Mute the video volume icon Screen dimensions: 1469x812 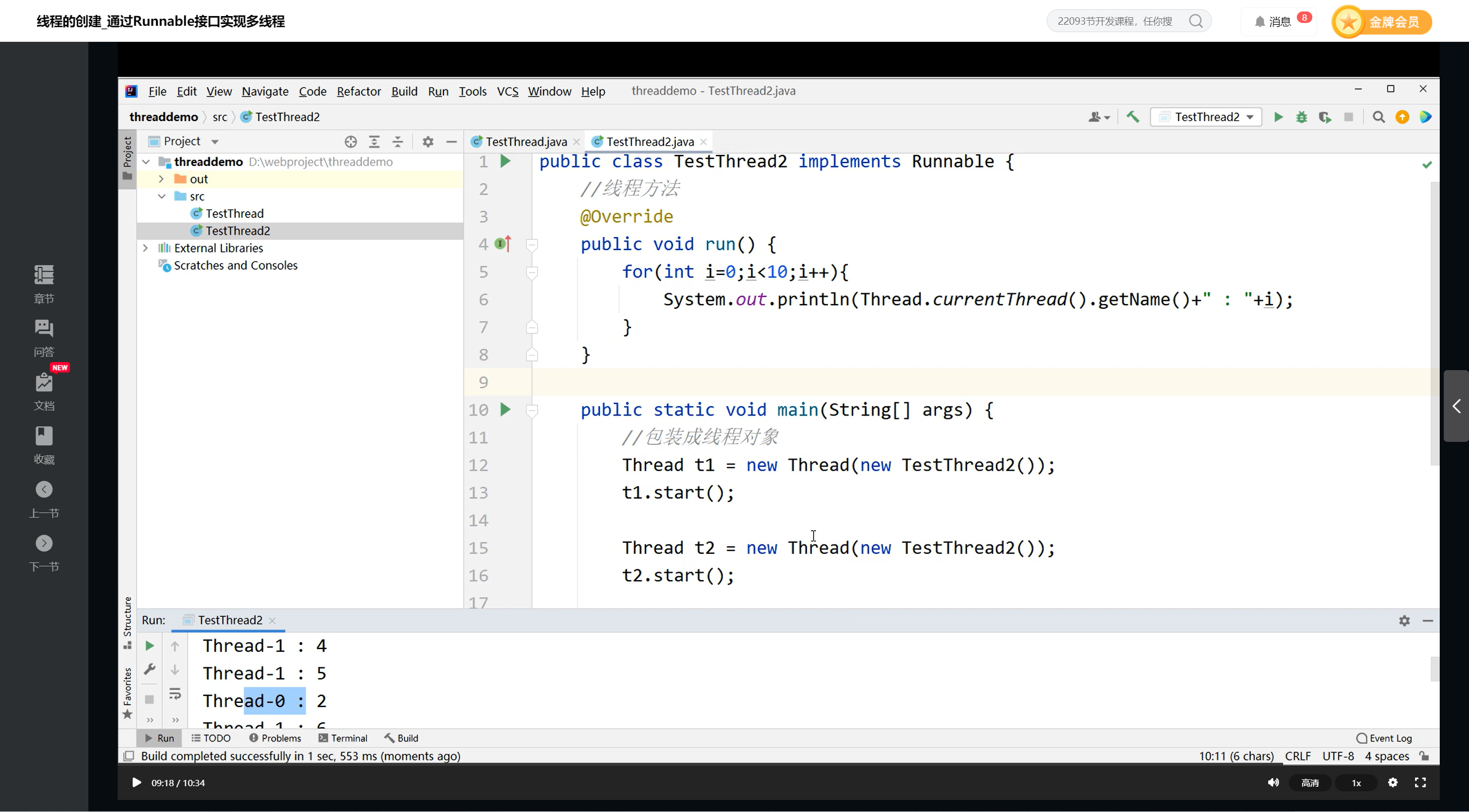pyautogui.click(x=1273, y=783)
